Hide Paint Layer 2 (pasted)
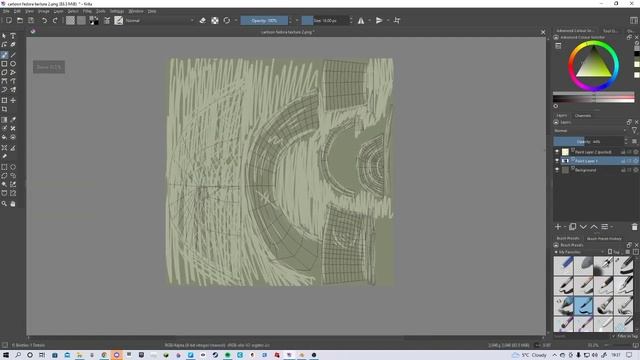This screenshot has width=640, height=360. click(x=557, y=152)
